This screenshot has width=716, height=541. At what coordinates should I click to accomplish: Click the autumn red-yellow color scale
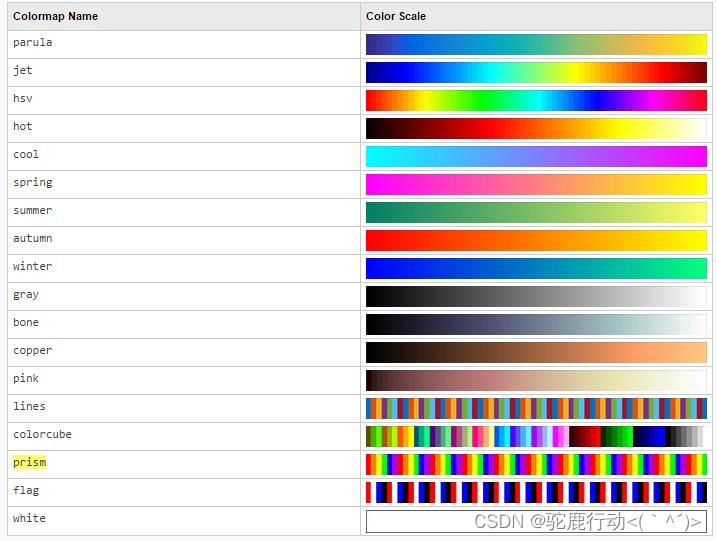coord(536,241)
